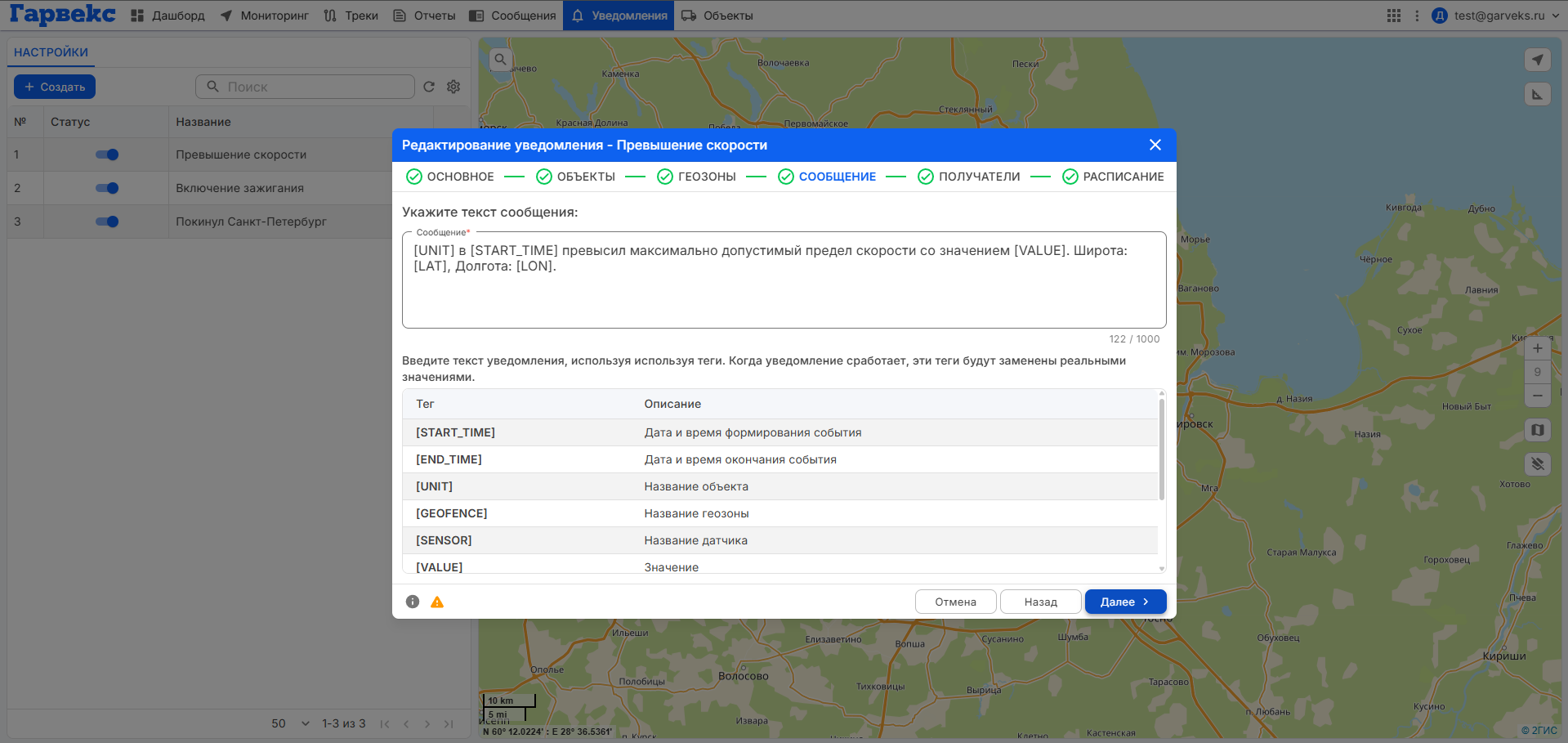Go to first page of list
The image size is (1568, 743).
pyautogui.click(x=385, y=723)
